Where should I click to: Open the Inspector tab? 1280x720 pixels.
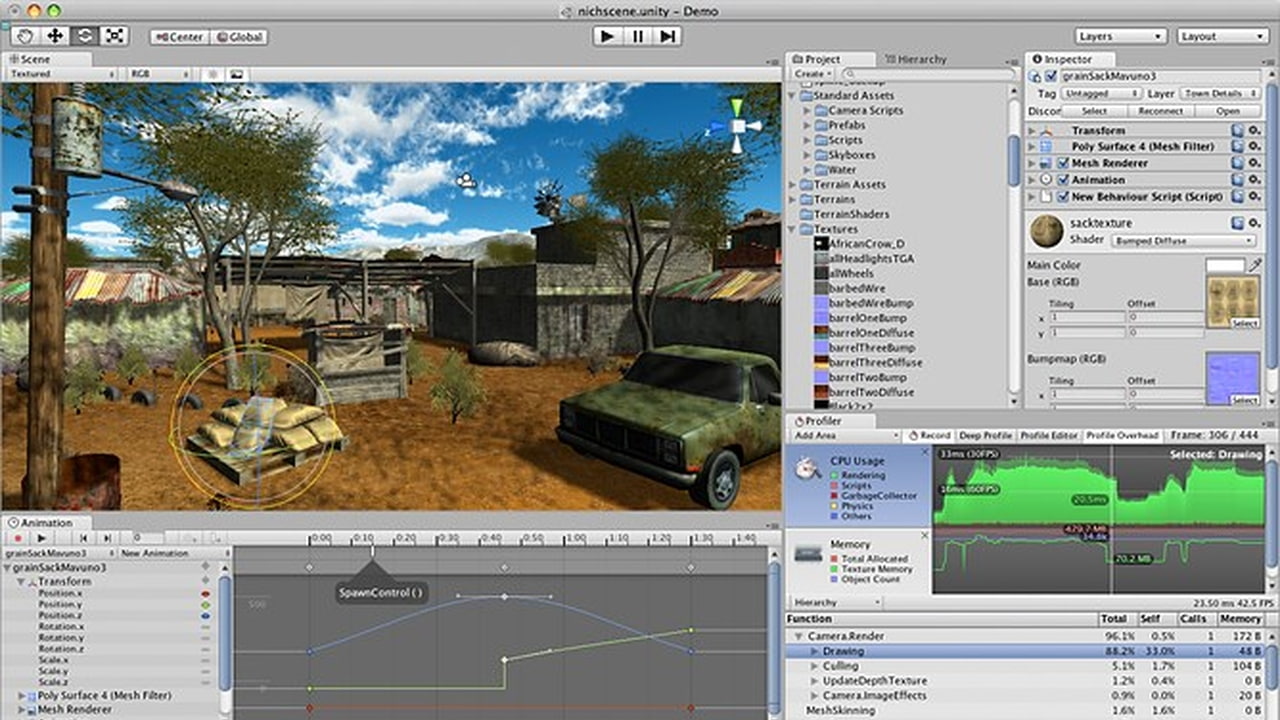(x=1067, y=59)
